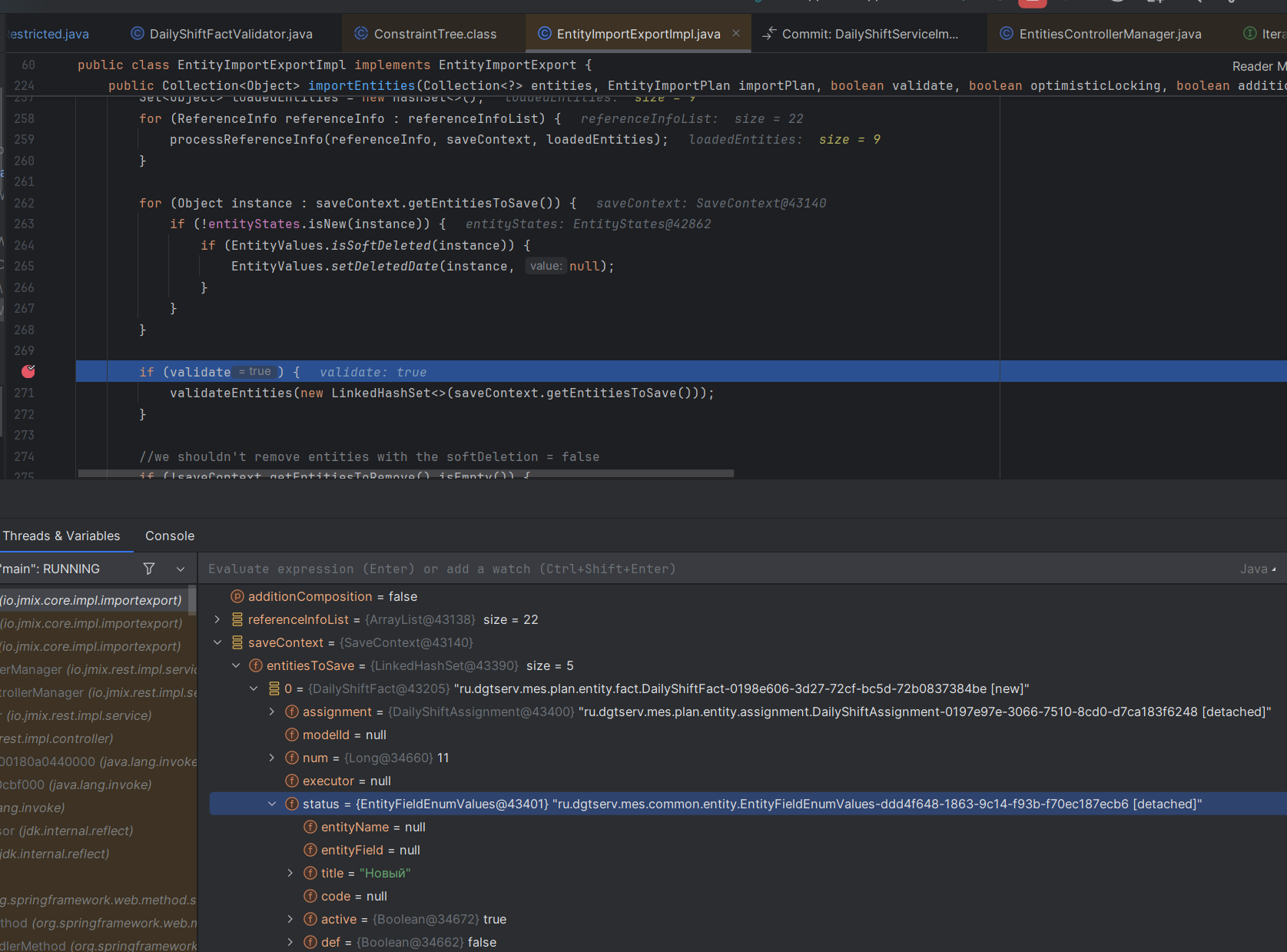Viewport: 1287px width, 952px height.
Task: Open restricted.java tab at left edge
Action: [x=48, y=34]
